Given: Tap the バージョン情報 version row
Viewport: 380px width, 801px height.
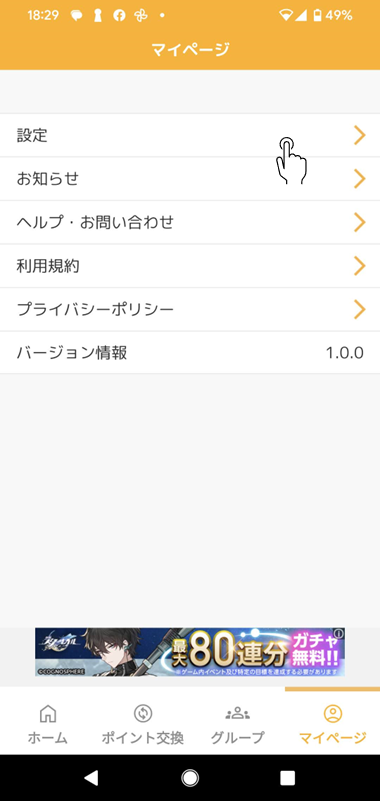Looking at the screenshot, I should tap(190, 352).
